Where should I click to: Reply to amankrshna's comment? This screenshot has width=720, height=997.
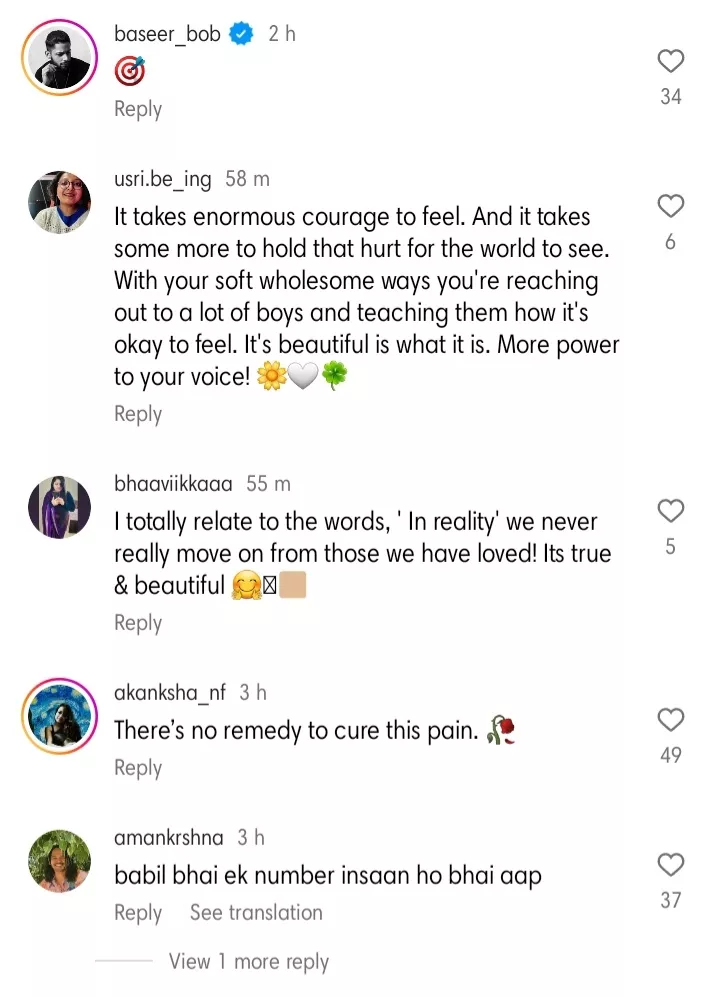click(138, 913)
